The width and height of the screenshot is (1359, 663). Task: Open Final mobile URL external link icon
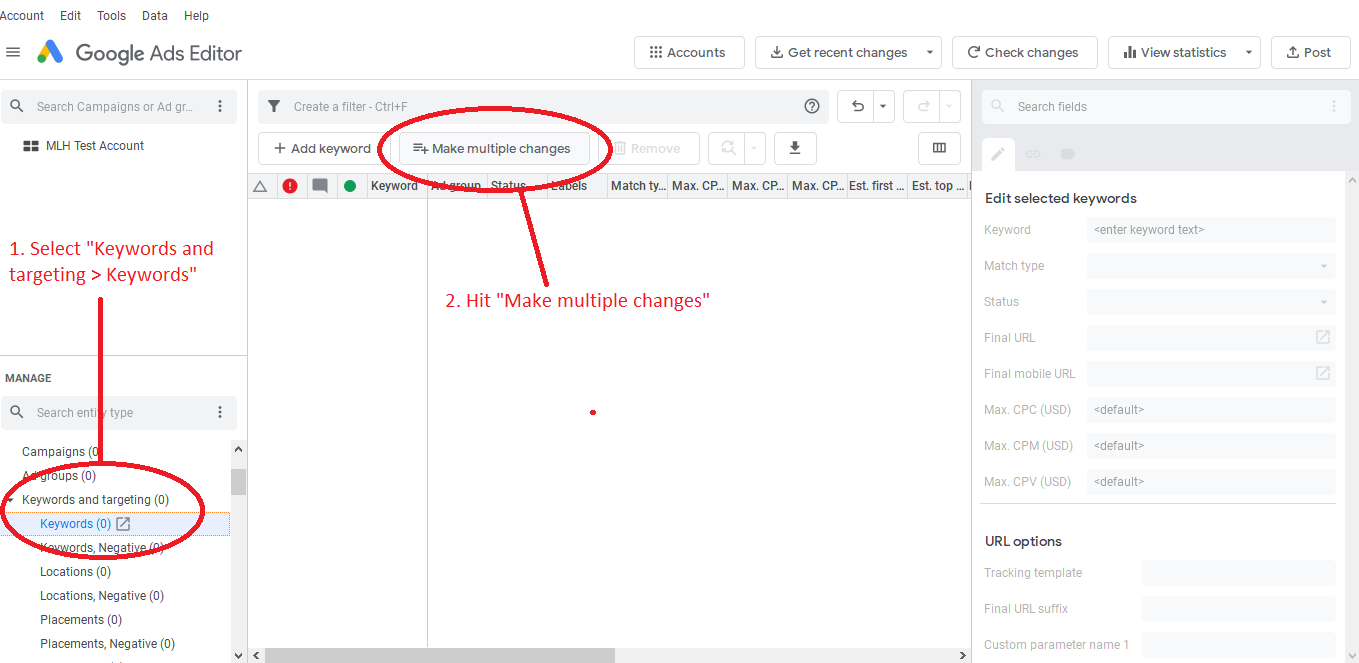coord(1322,373)
